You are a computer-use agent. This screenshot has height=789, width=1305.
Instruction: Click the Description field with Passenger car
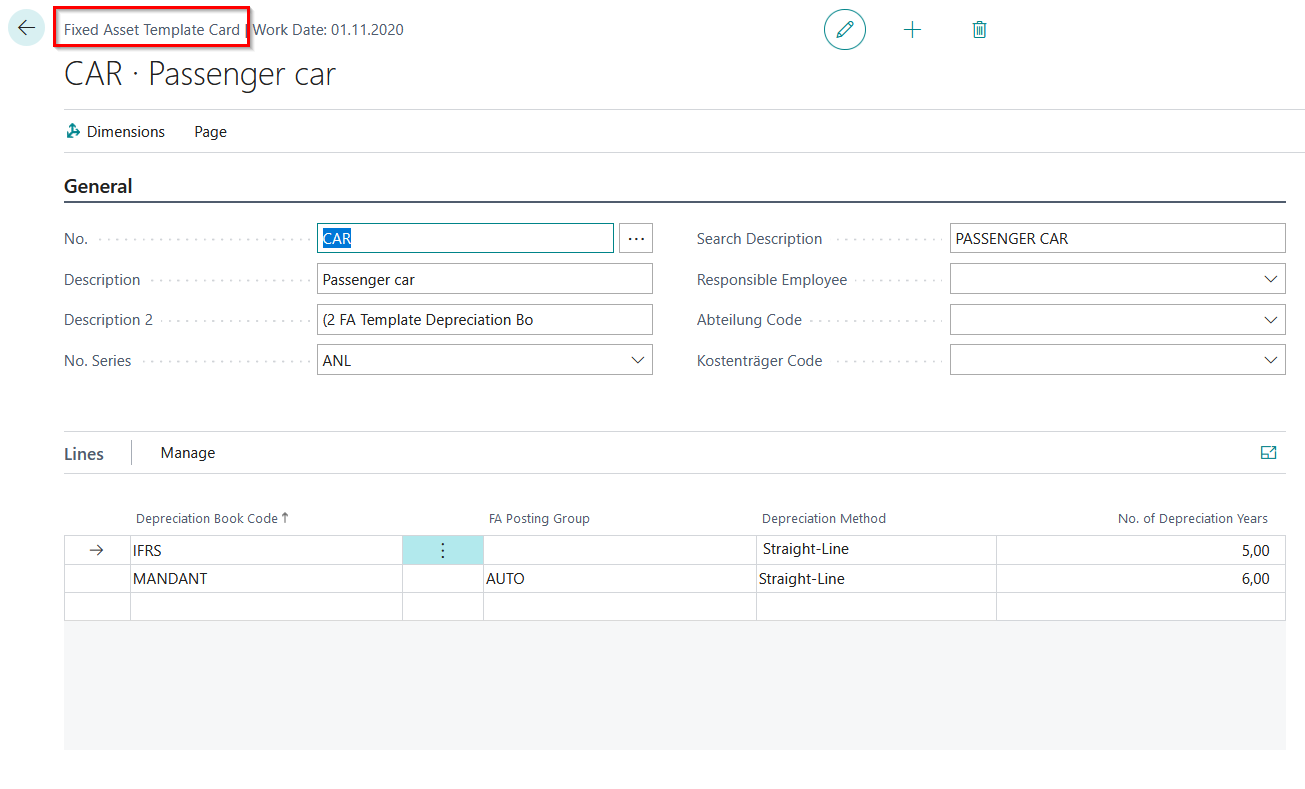coord(484,279)
